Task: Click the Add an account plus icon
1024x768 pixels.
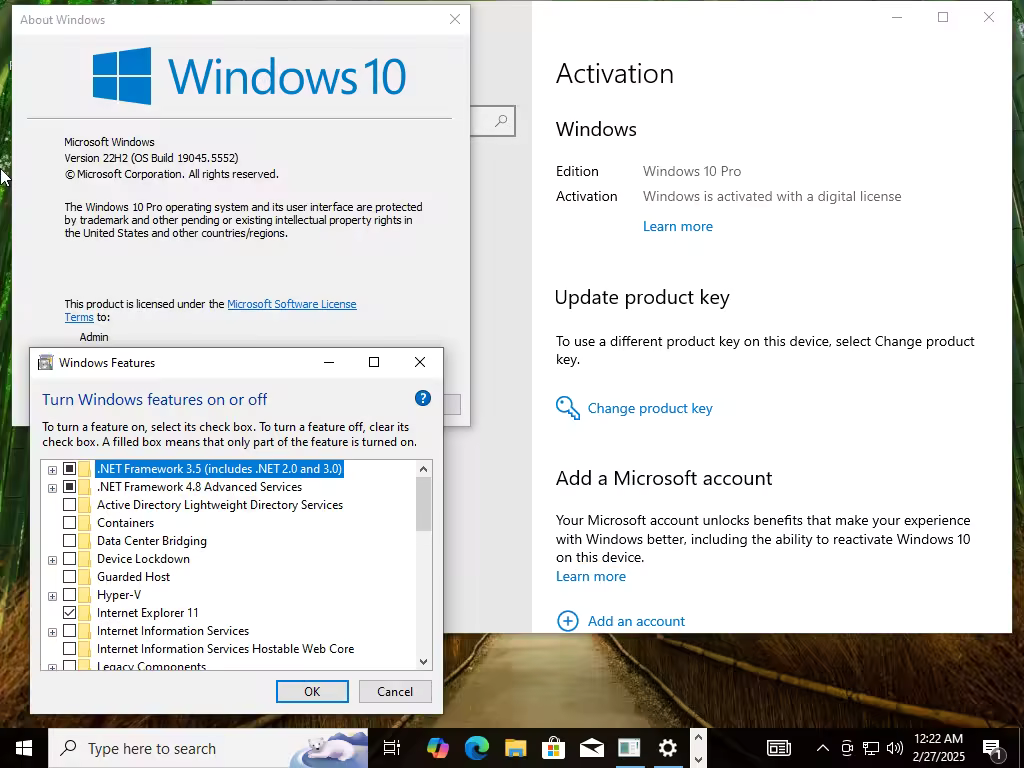Action: [568, 621]
